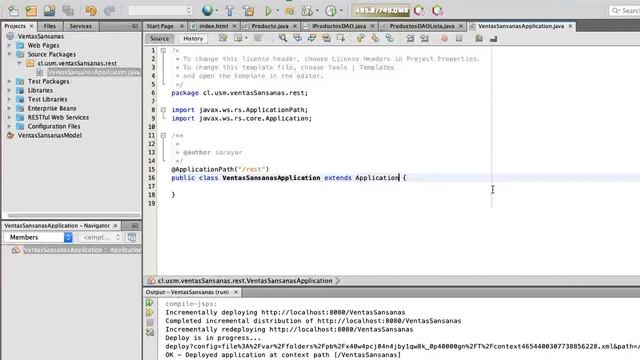Click the Stop square icon in Output panel
Screen dimensions: 640x360
click(150, 322)
